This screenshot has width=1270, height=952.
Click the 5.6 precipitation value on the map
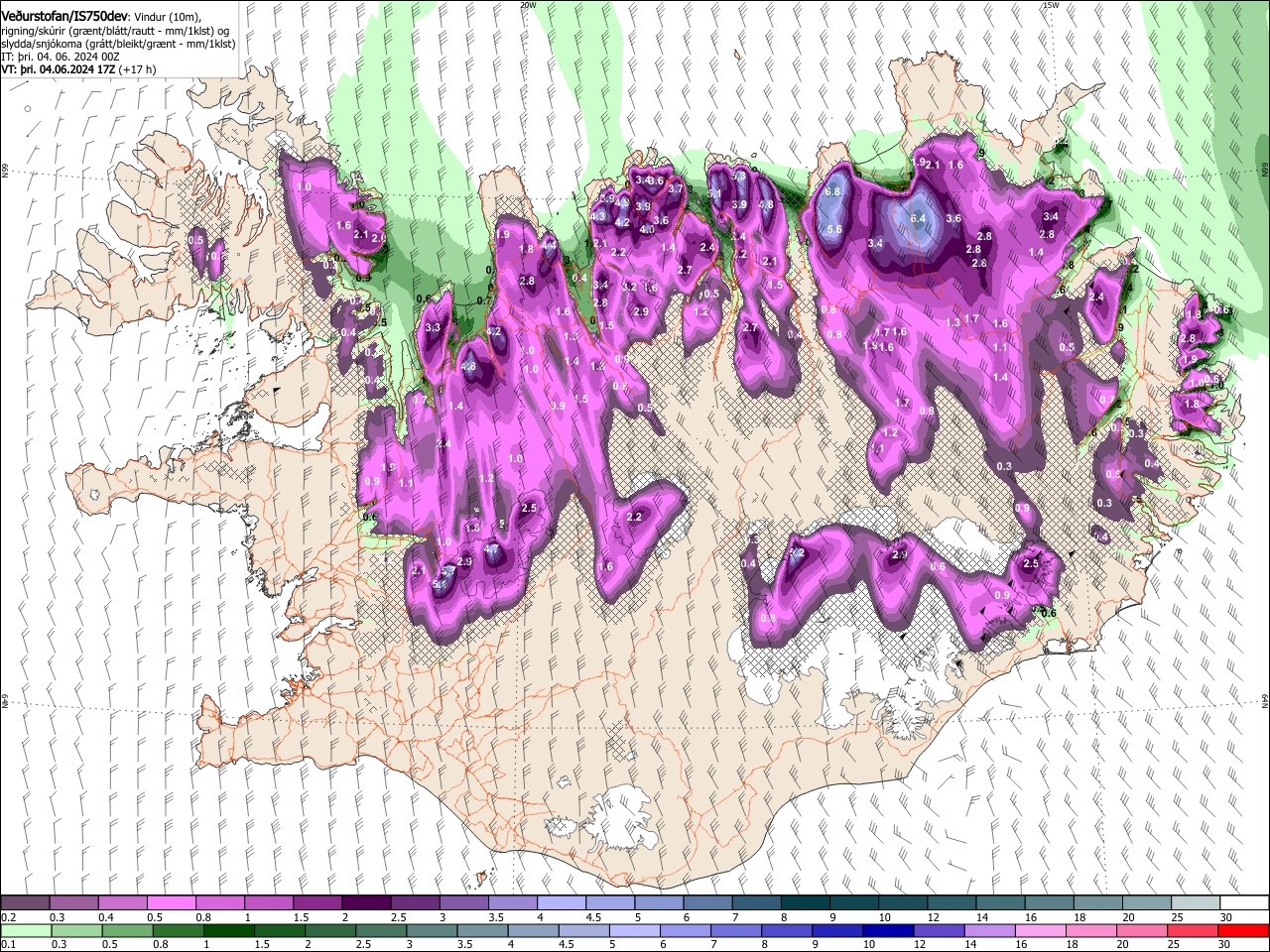[834, 229]
